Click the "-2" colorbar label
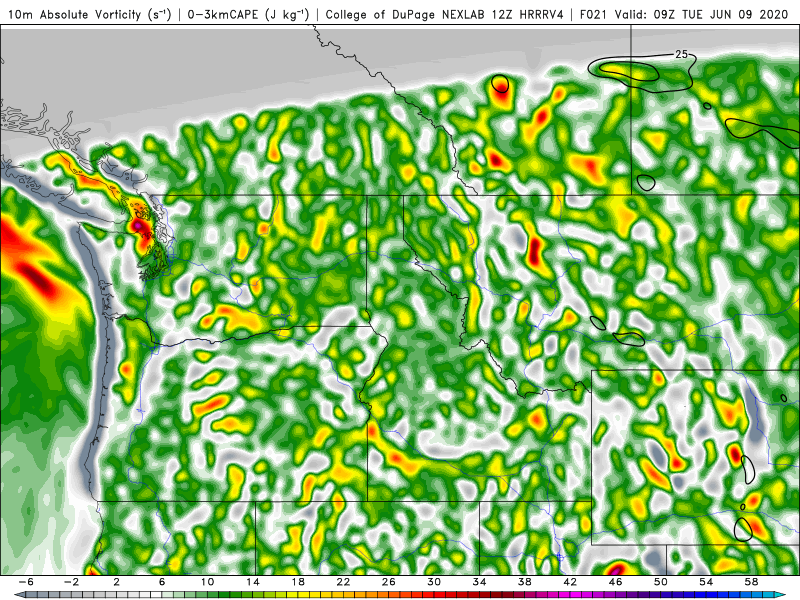Viewport: 800px width, 600px height. [71, 582]
